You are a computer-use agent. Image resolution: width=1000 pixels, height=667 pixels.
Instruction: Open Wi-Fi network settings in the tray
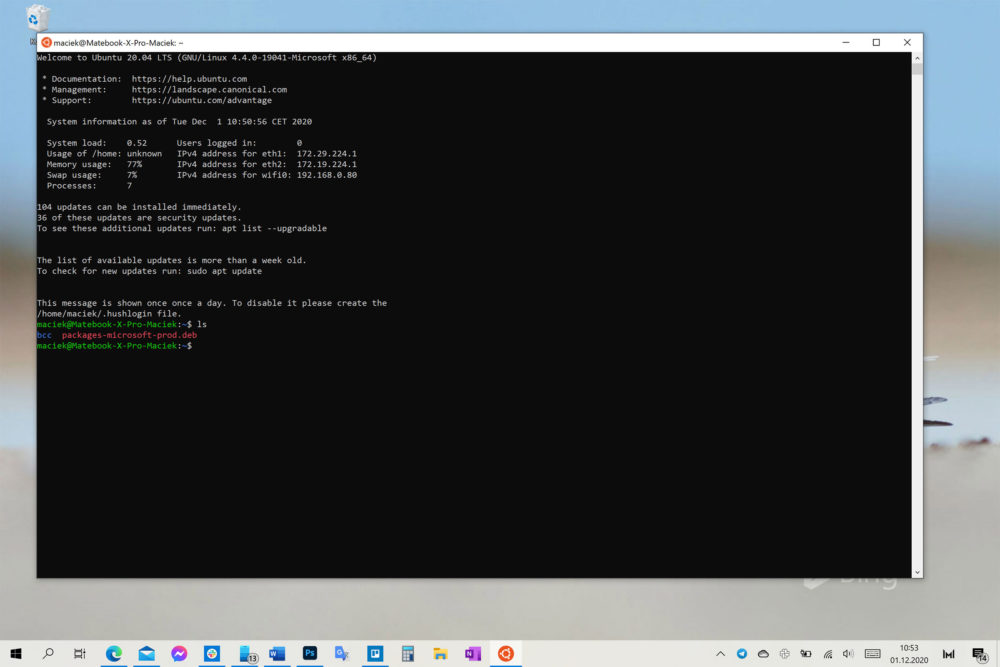tap(828, 654)
